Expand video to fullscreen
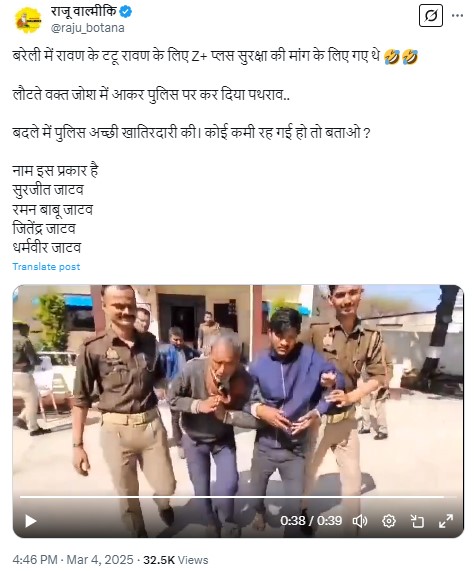The width and height of the screenshot is (474, 571). point(446,521)
